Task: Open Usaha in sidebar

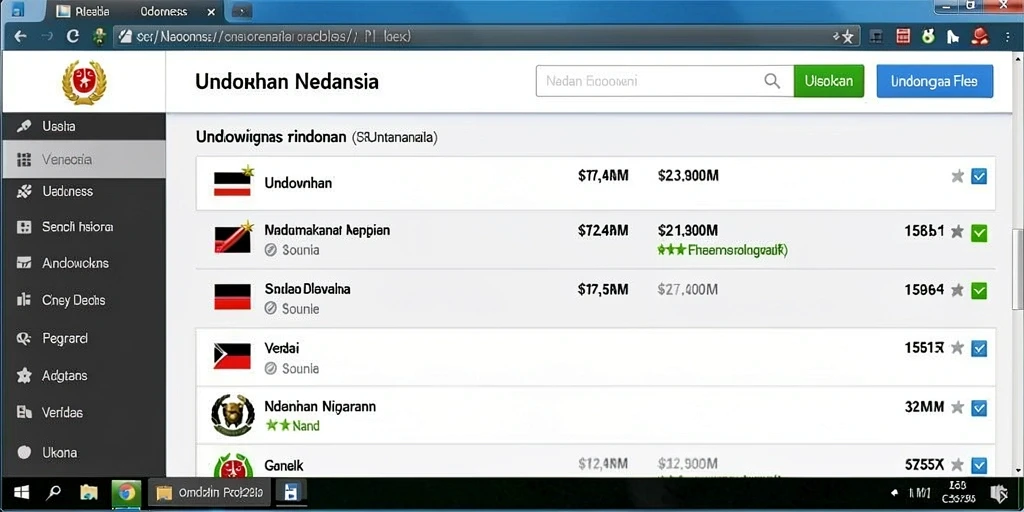Action: click(84, 126)
